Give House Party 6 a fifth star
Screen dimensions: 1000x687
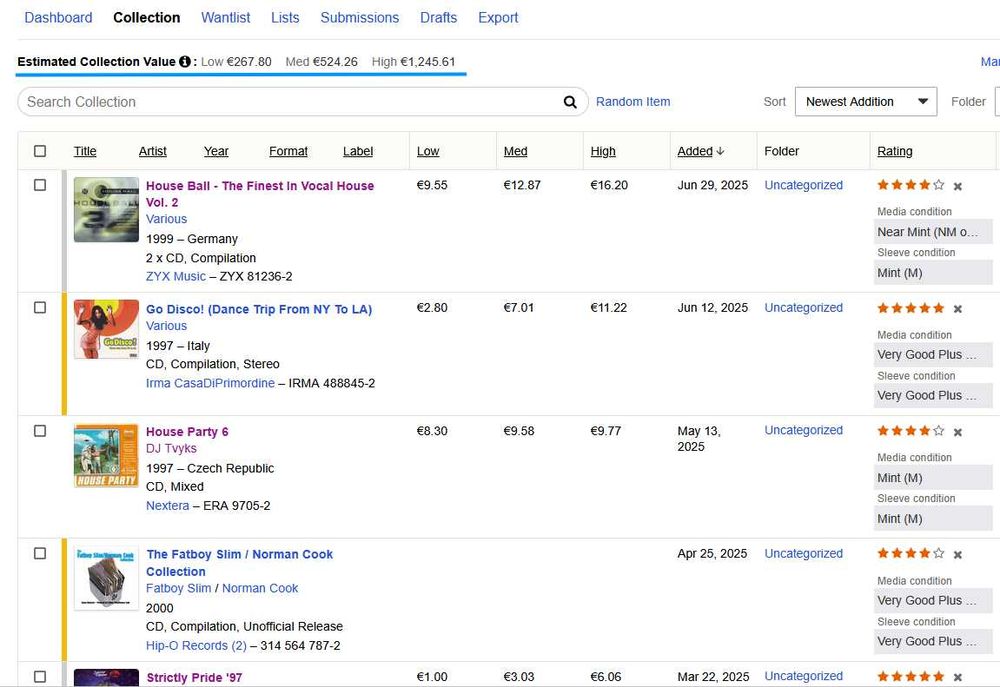tap(938, 431)
